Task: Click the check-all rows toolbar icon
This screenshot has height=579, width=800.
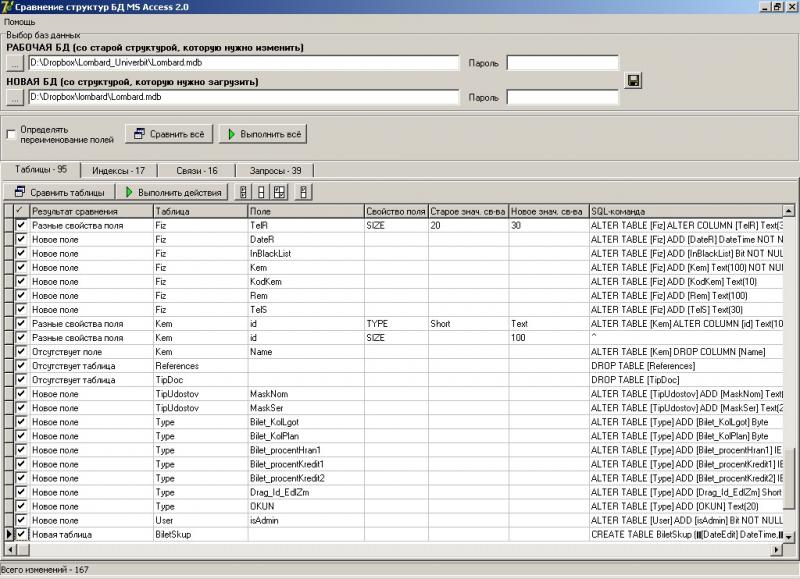Action: tap(243, 192)
